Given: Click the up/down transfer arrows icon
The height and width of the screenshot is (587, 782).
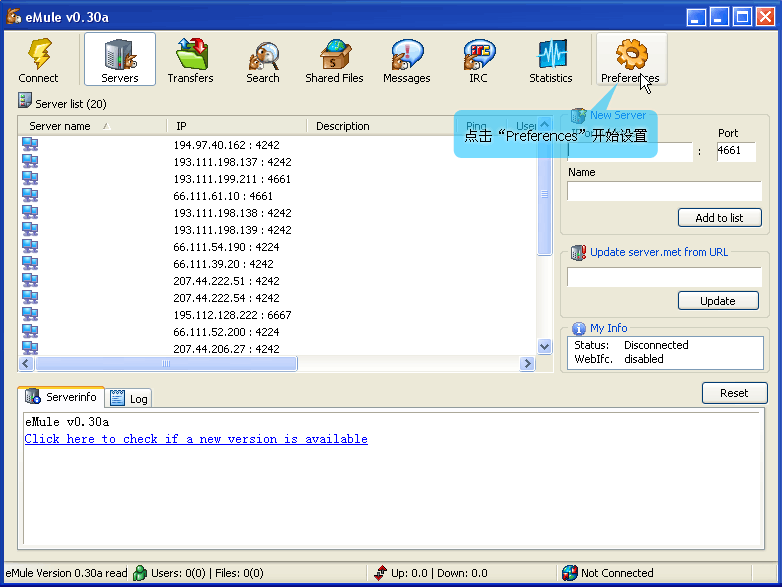Looking at the screenshot, I should click(x=381, y=573).
